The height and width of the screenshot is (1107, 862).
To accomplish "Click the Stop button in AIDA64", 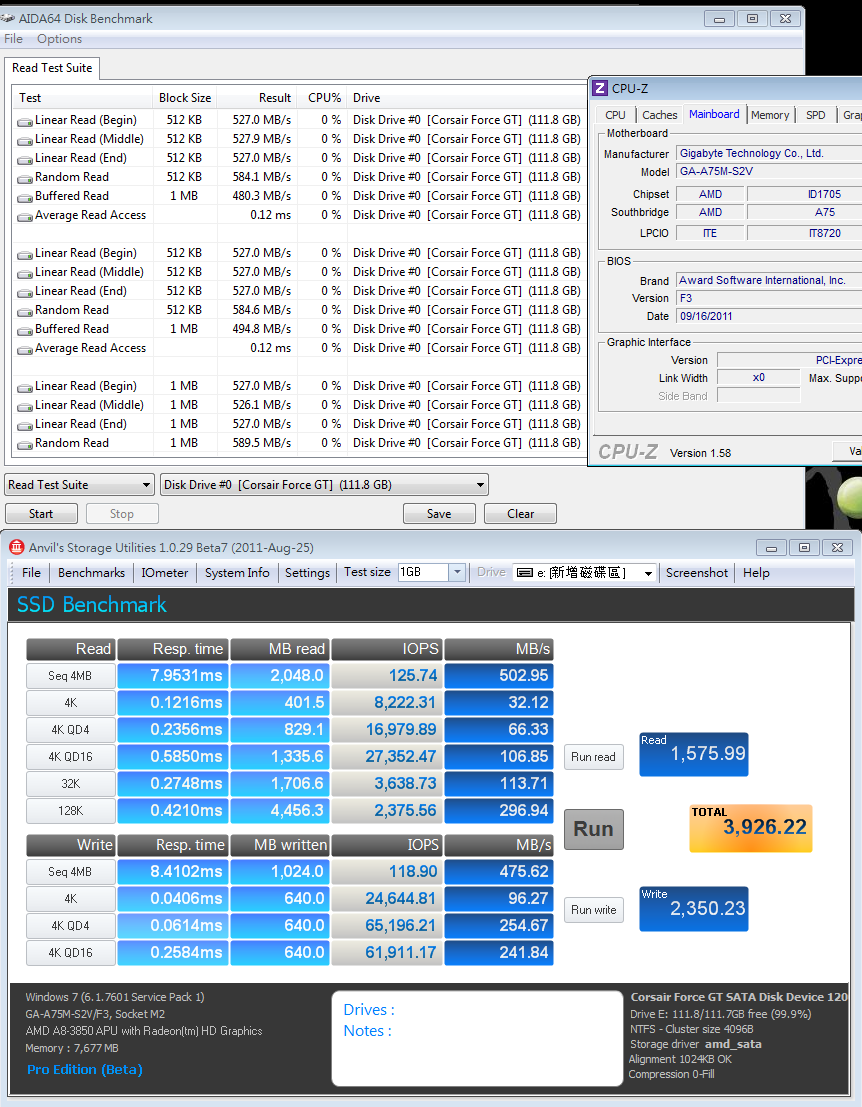I will point(122,514).
